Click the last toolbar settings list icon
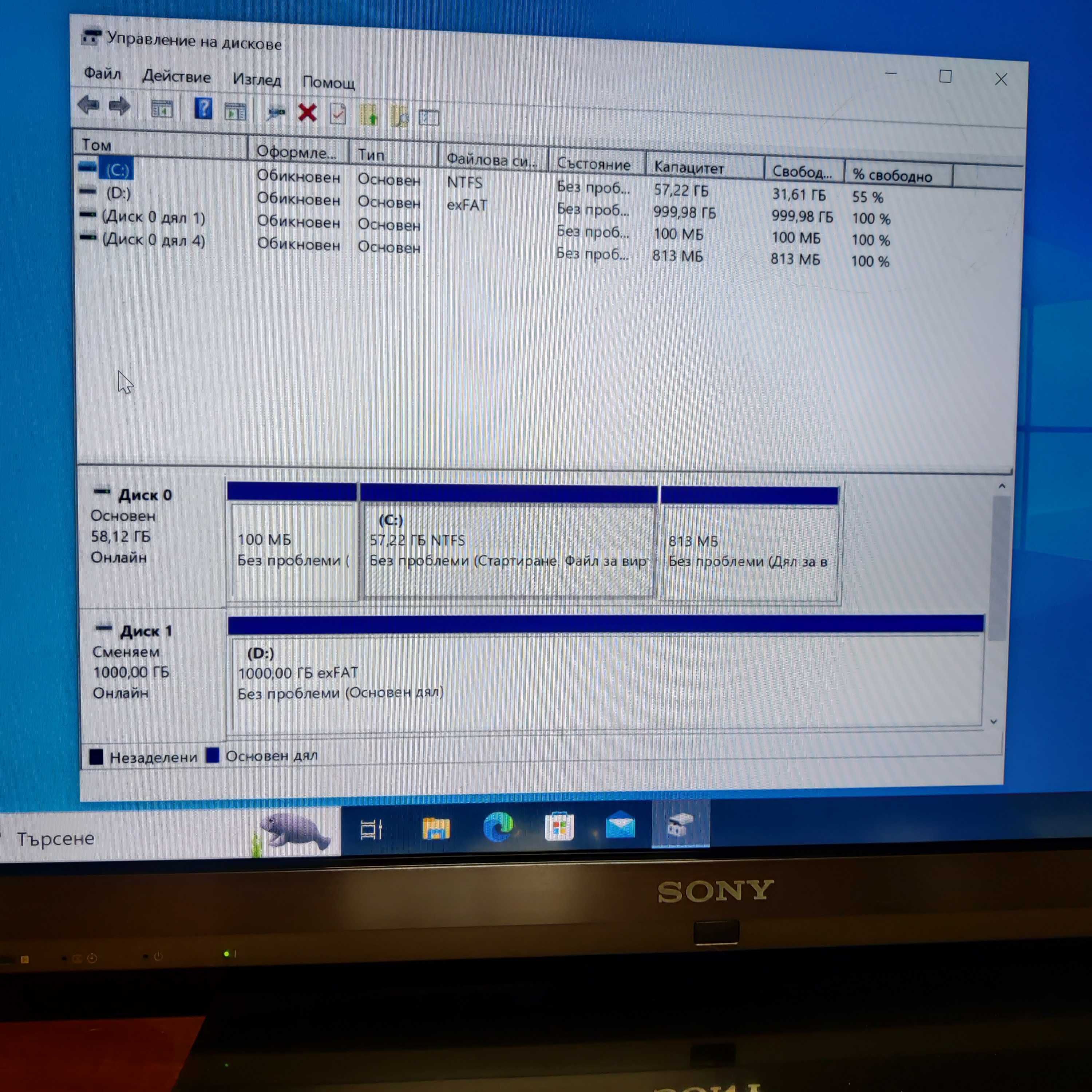1092x1092 pixels. 428,117
